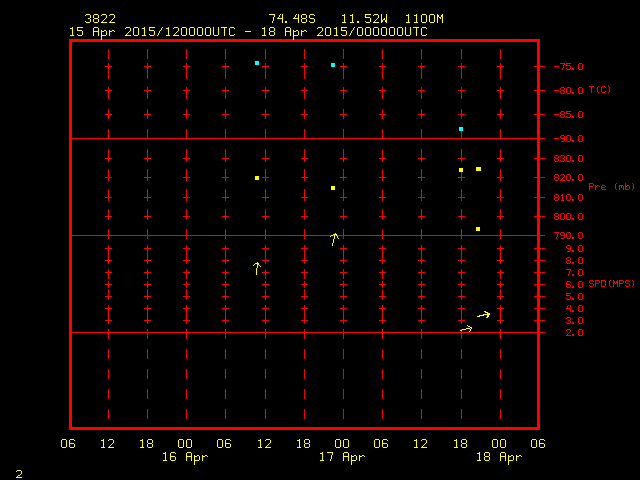
Task: Click the leftmost cyan temperature data point
Action: tap(257, 63)
